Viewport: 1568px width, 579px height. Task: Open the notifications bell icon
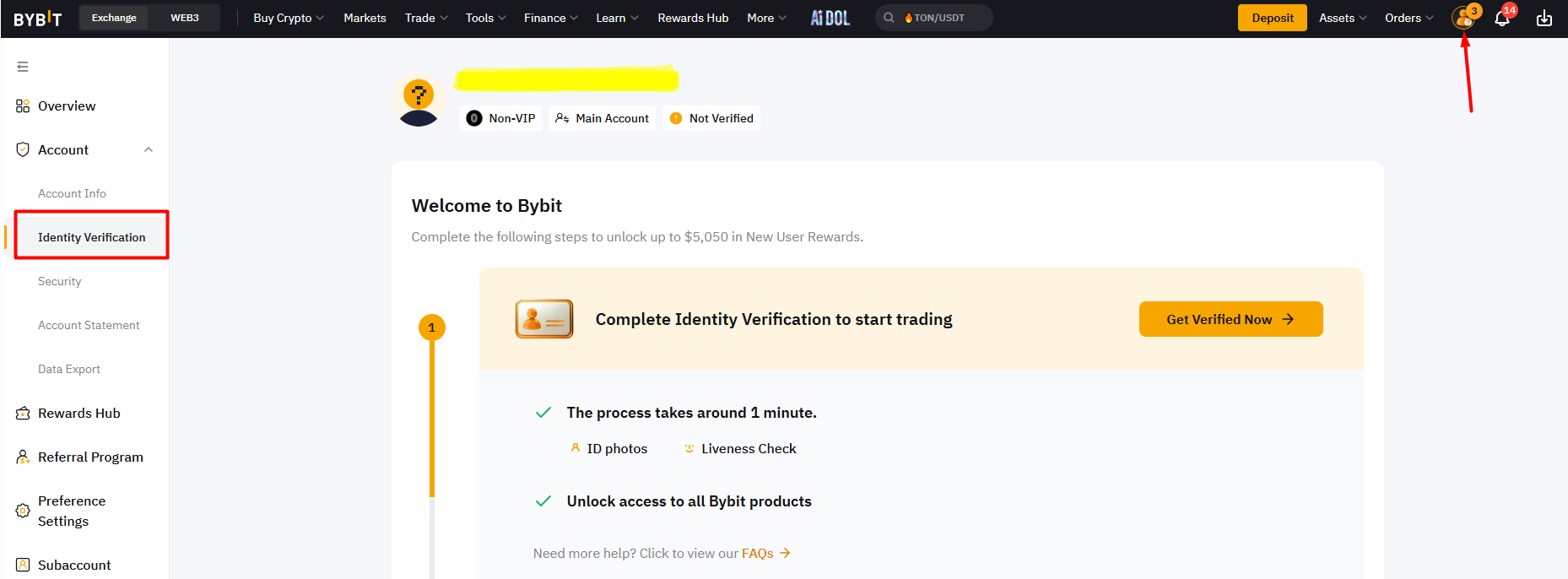(x=1501, y=19)
